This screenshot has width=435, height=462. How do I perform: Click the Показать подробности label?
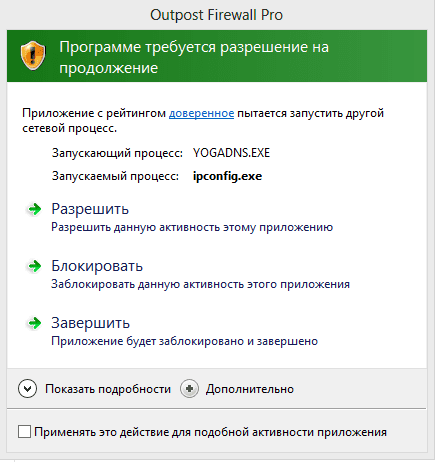coord(108,389)
